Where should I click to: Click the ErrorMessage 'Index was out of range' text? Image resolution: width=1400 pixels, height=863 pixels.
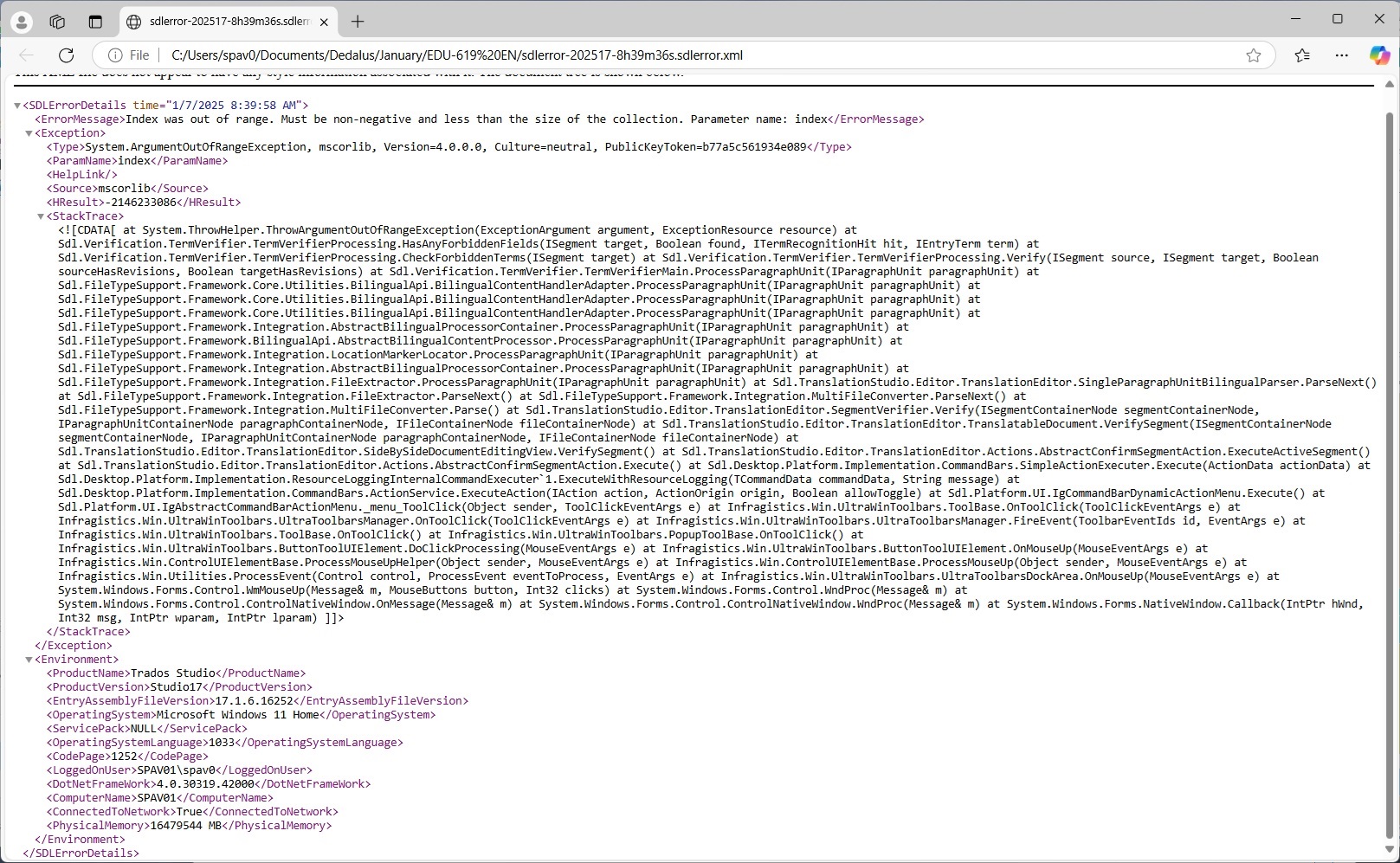pos(476,119)
